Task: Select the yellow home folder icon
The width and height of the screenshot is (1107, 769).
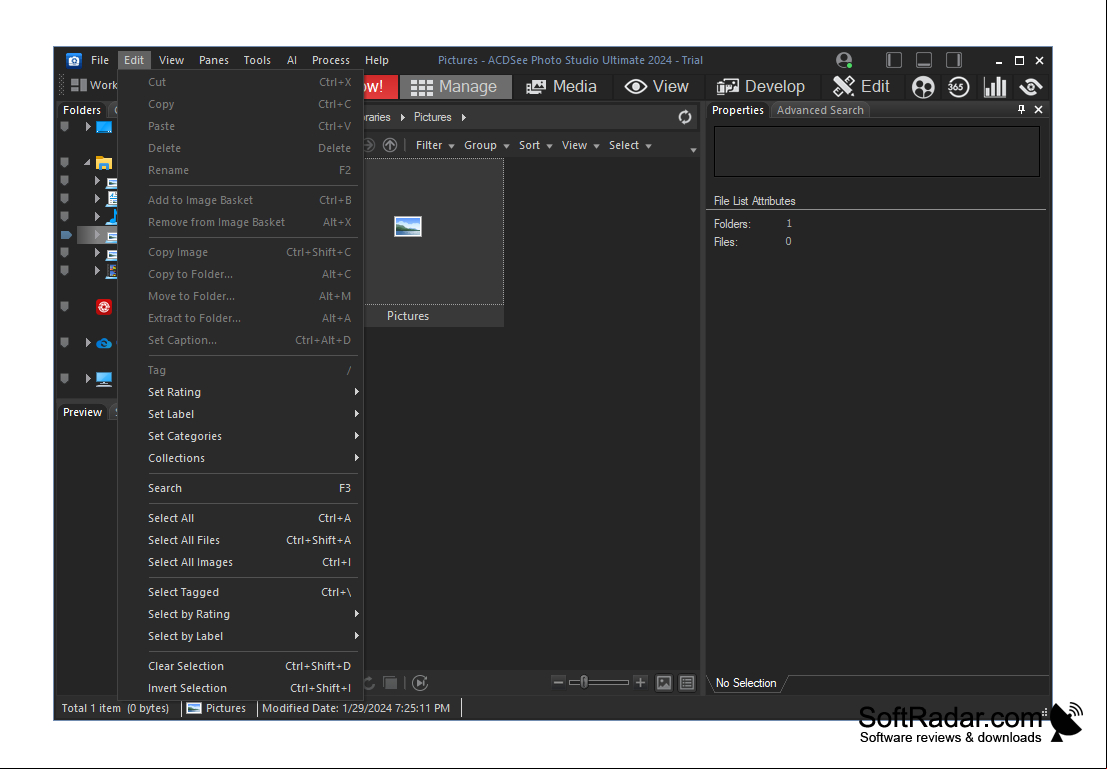Action: (x=104, y=163)
